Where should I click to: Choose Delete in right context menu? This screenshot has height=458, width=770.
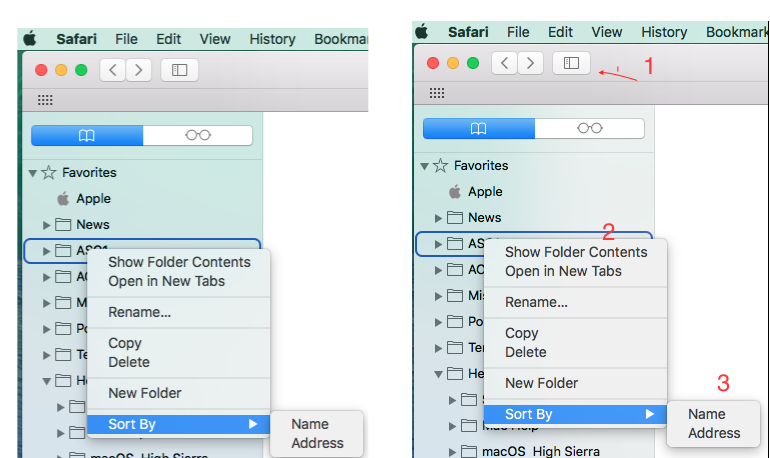pos(576,352)
